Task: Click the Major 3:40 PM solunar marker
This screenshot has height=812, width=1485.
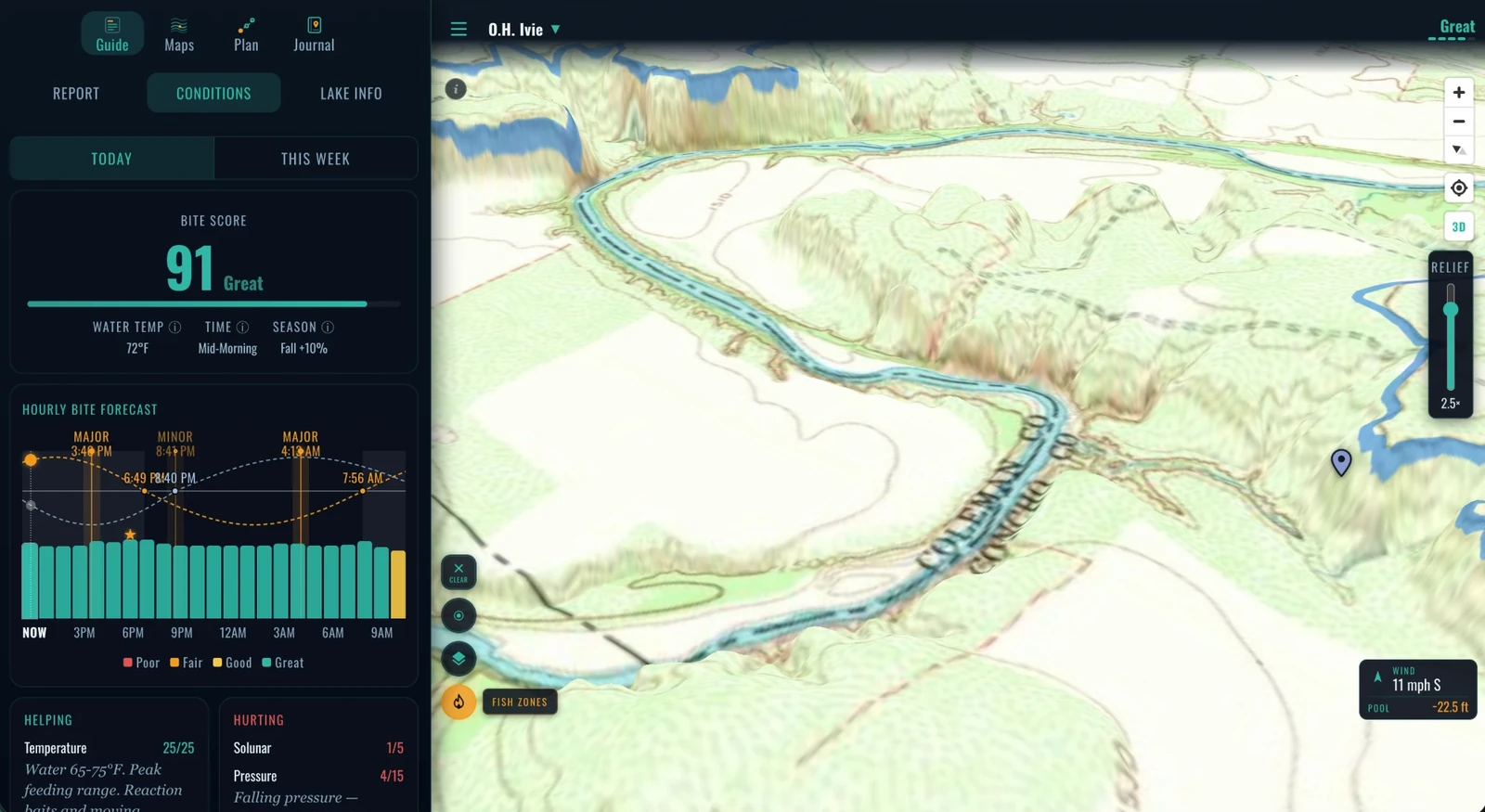Action: (91, 444)
